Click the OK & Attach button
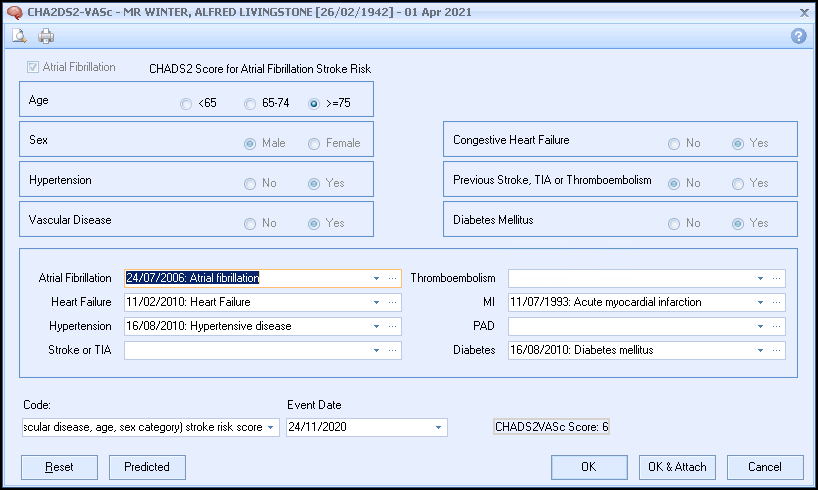Viewport: 818px width, 490px height. point(676,467)
